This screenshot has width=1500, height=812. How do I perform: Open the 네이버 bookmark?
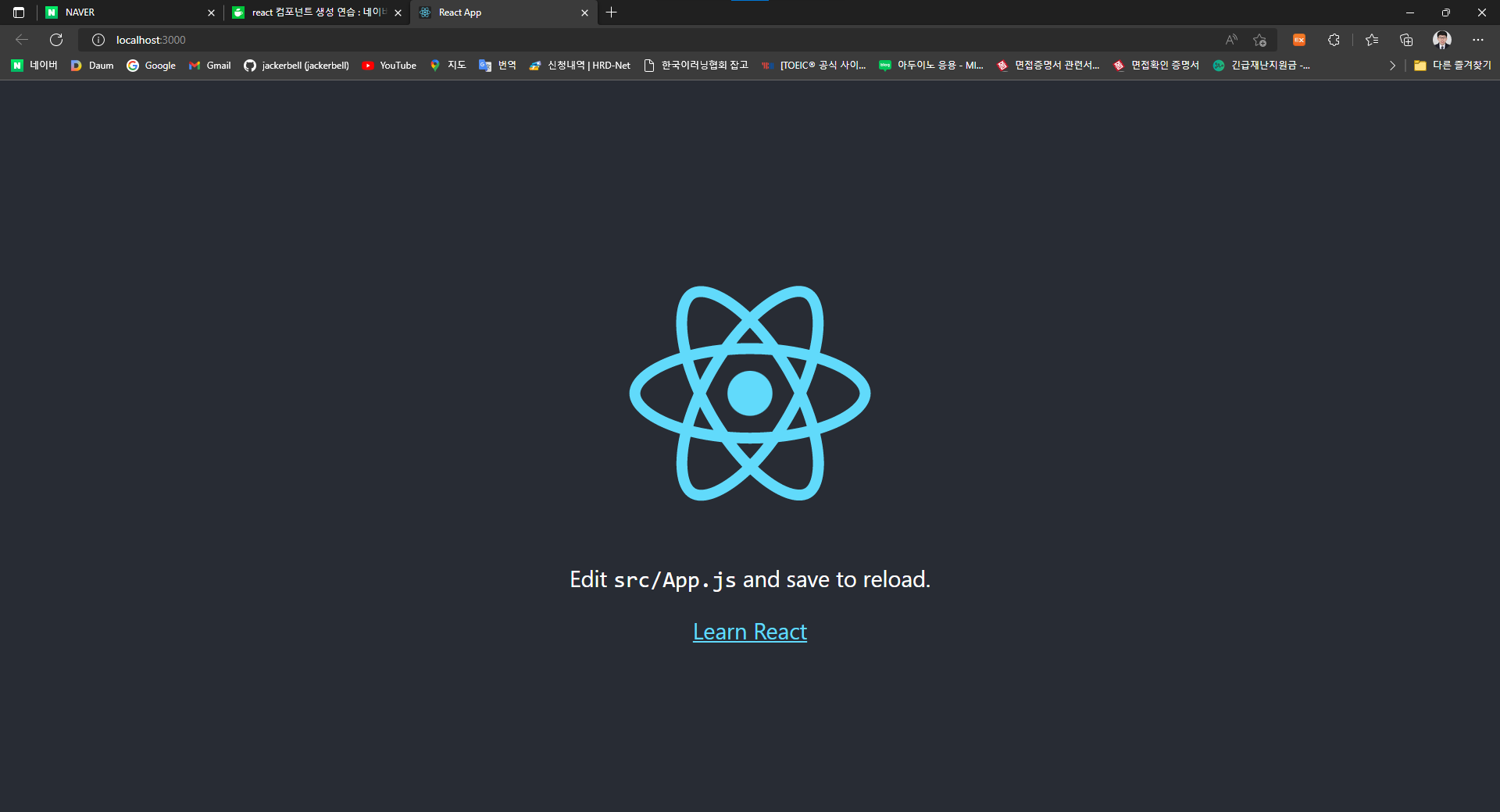click(x=35, y=66)
